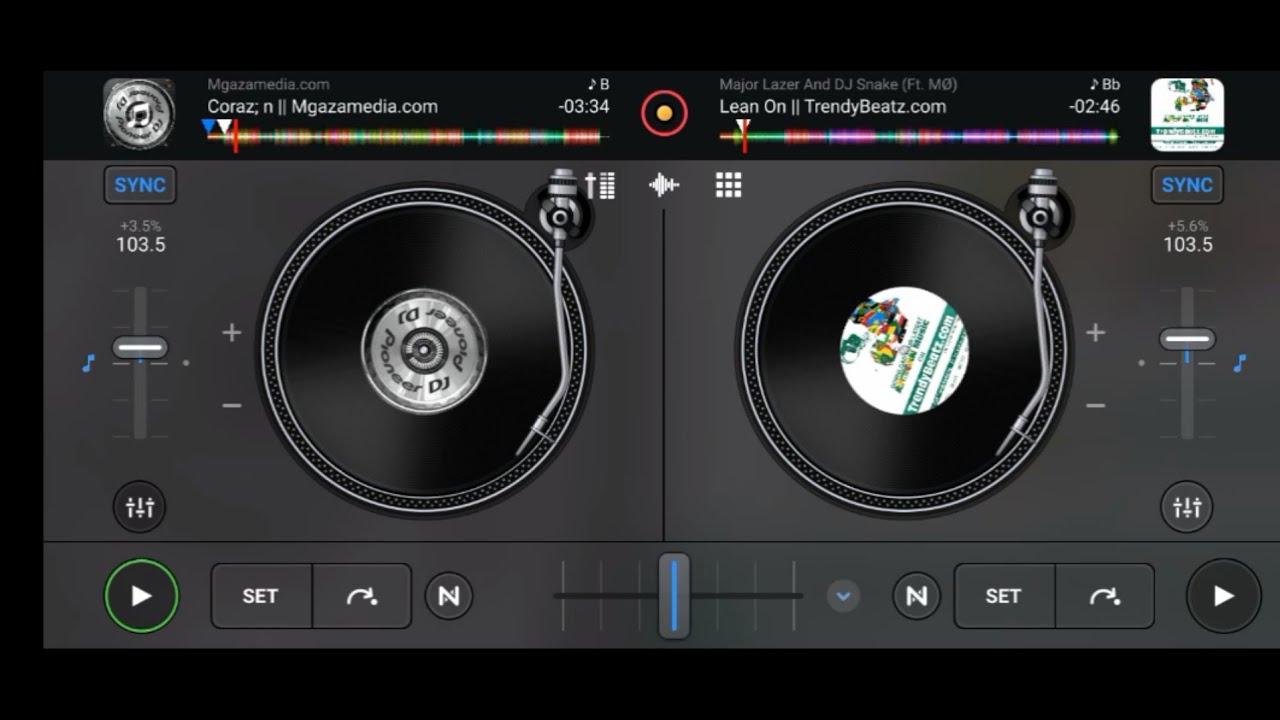Decrease right deck pitch bend minus
This screenshot has width=1280, height=720.
tap(1096, 405)
